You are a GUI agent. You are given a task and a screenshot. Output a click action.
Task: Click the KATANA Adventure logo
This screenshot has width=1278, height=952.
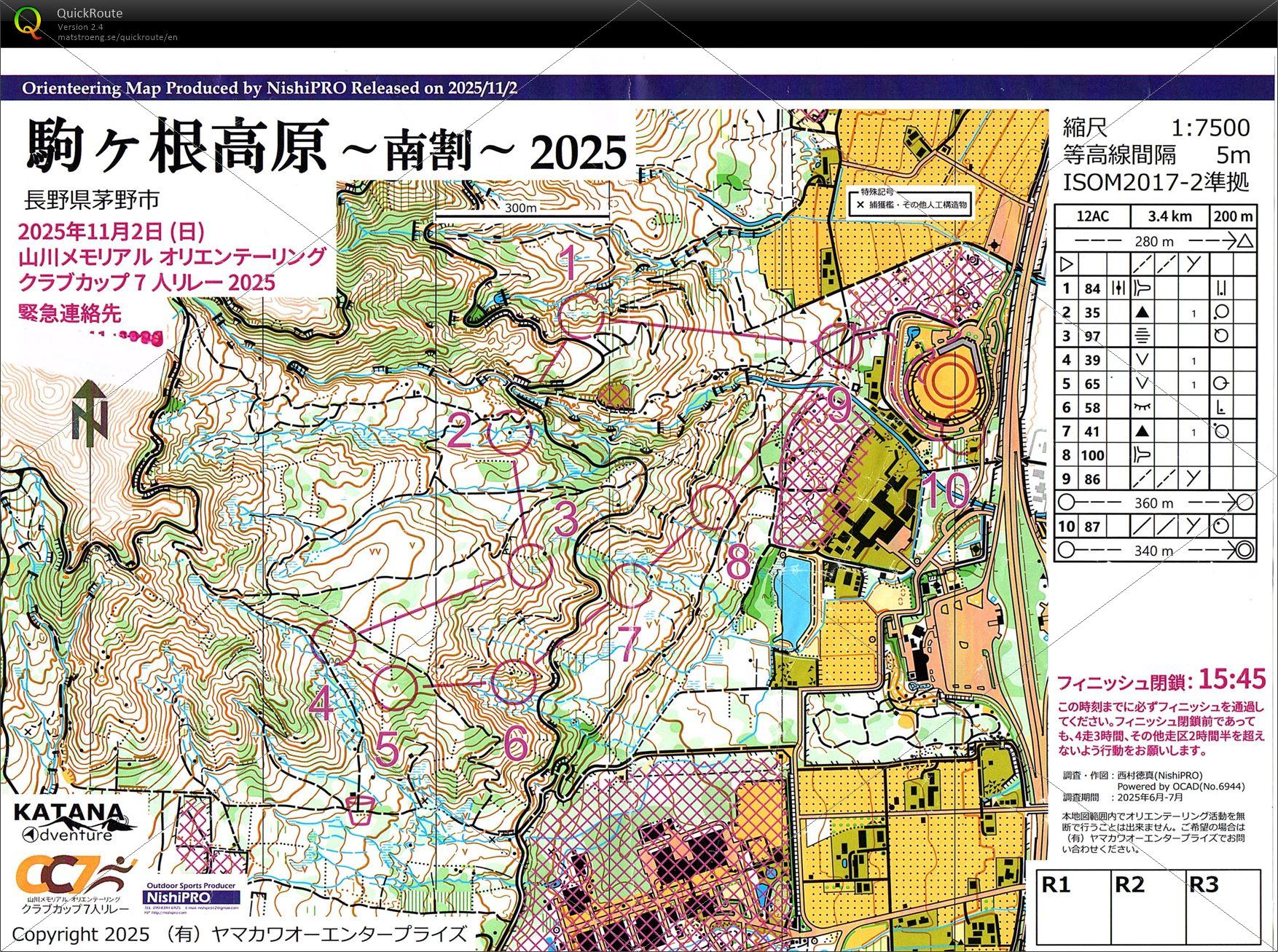[72, 822]
